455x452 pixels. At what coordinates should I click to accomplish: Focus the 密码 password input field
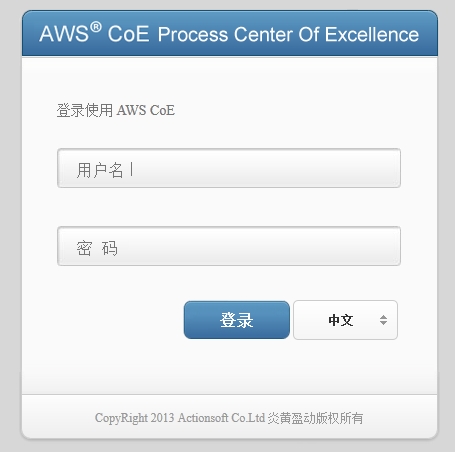click(229, 246)
